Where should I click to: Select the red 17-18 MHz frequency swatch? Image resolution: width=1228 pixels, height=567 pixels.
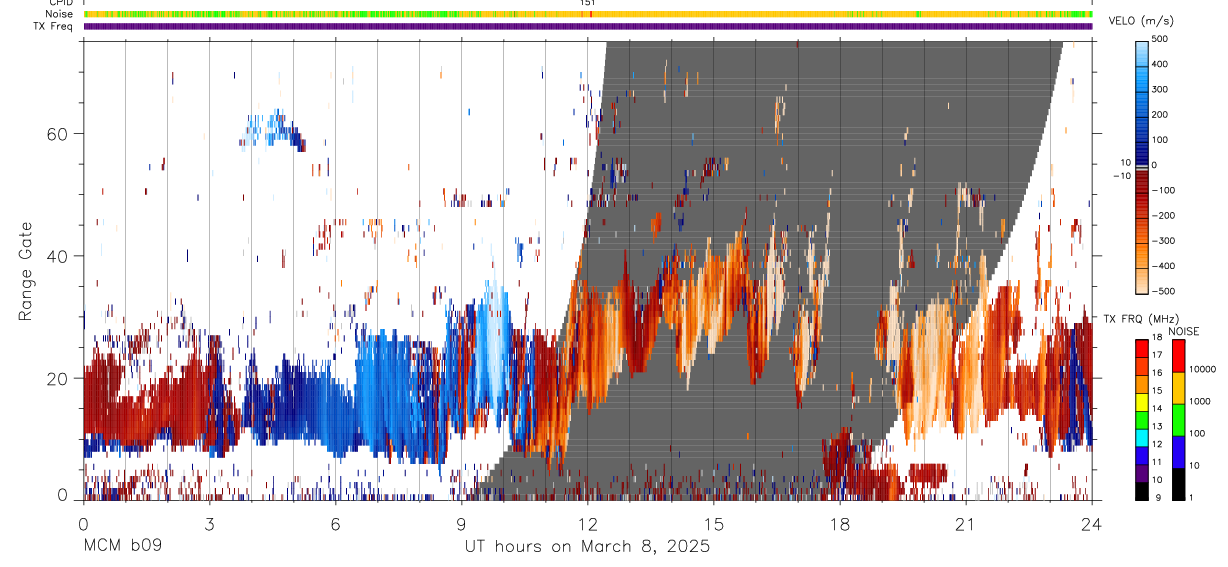(x=1142, y=348)
